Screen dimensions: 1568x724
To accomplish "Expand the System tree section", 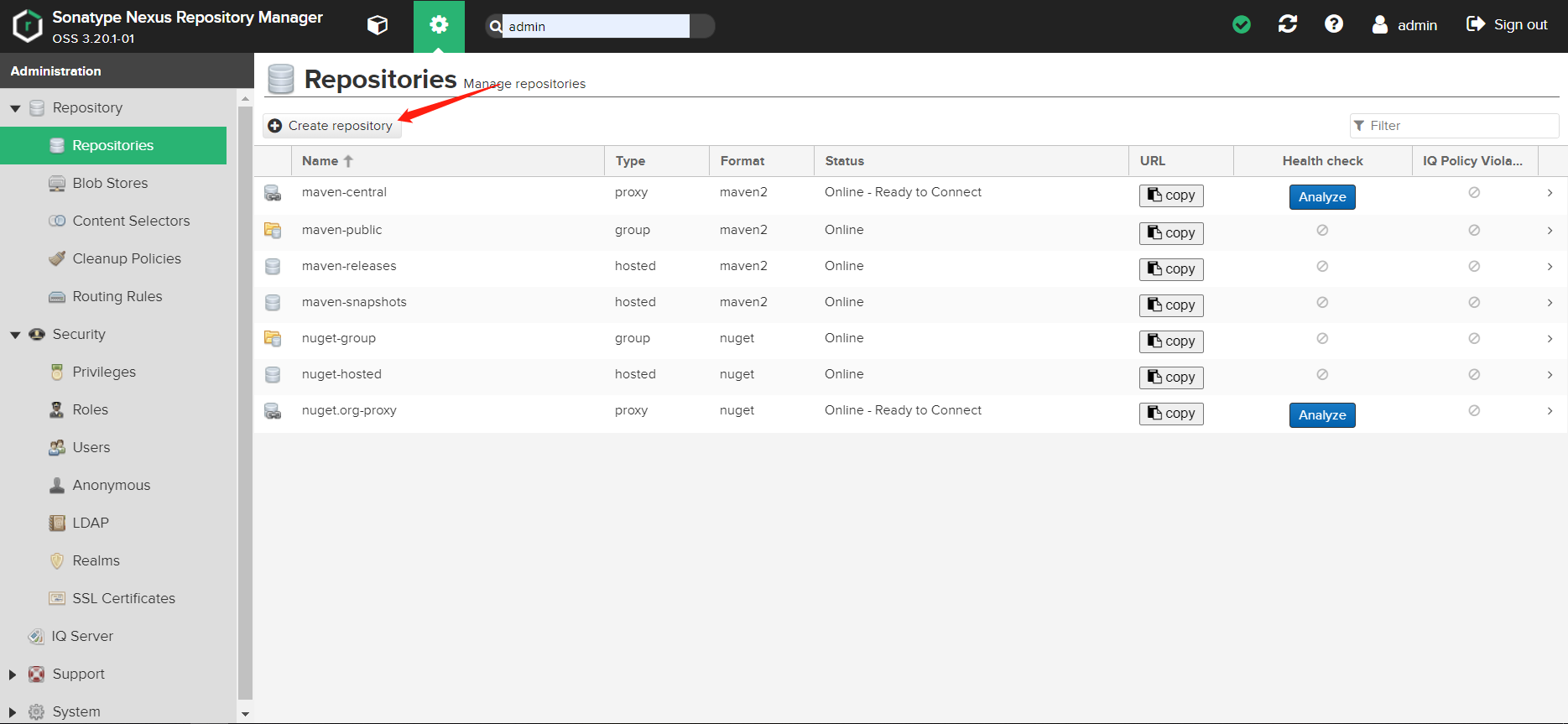I will 13,712.
